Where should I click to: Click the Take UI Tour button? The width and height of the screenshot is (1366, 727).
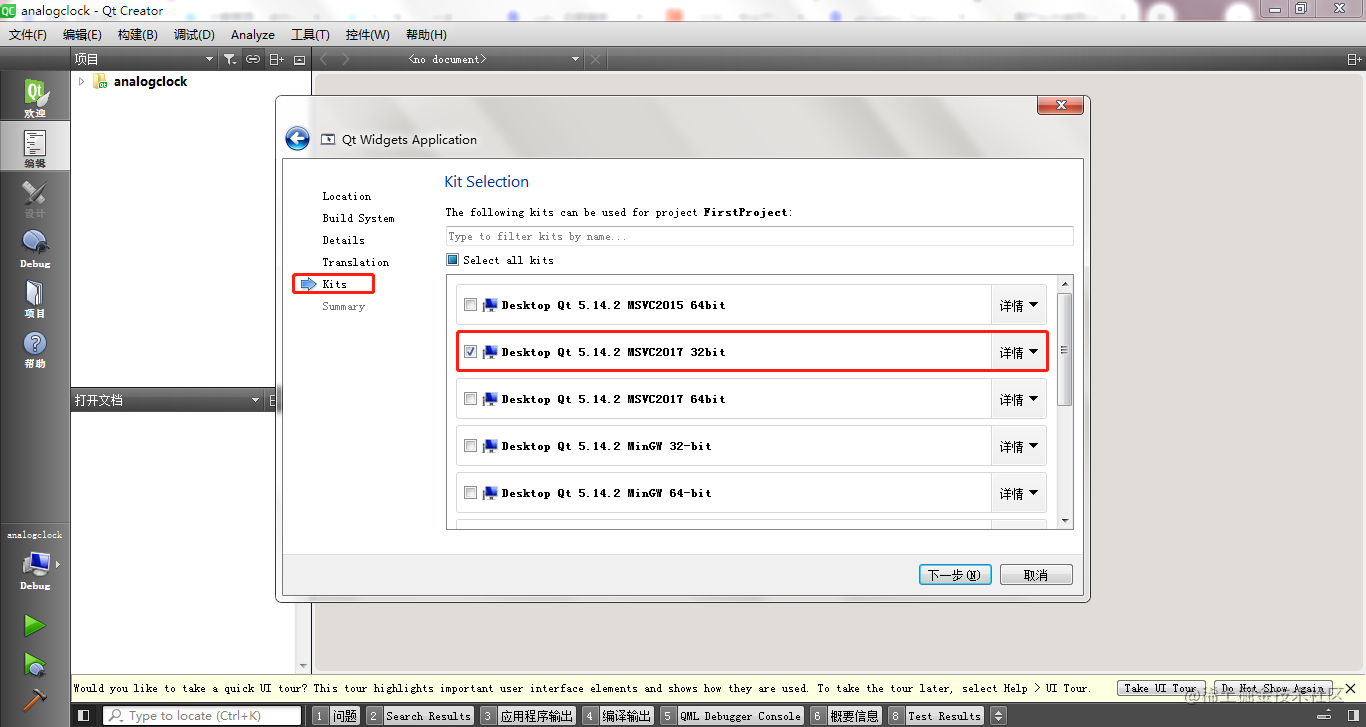pyautogui.click(x=1160, y=688)
